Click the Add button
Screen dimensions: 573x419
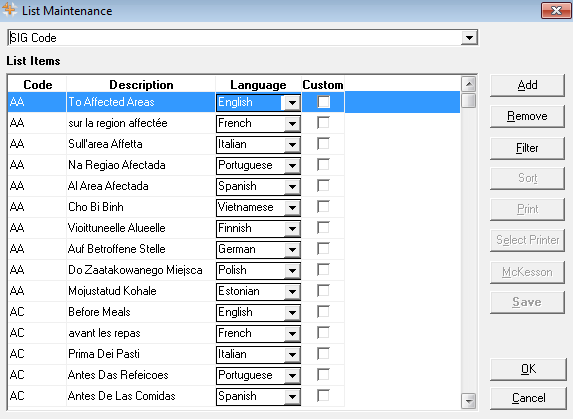[x=527, y=85]
